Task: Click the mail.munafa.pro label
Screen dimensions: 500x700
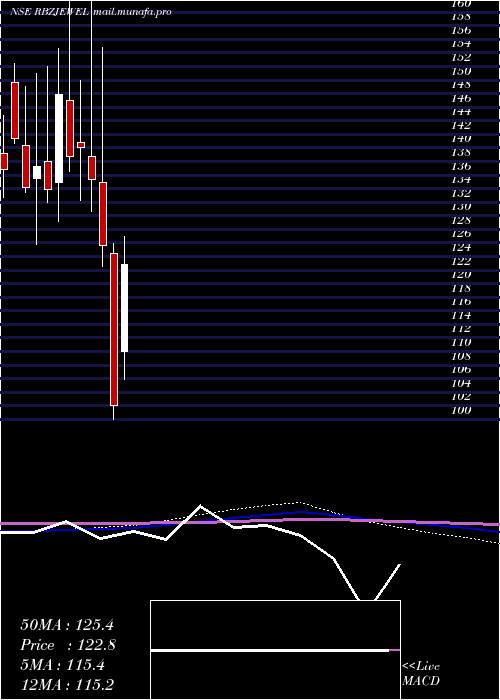Action: coord(133,12)
